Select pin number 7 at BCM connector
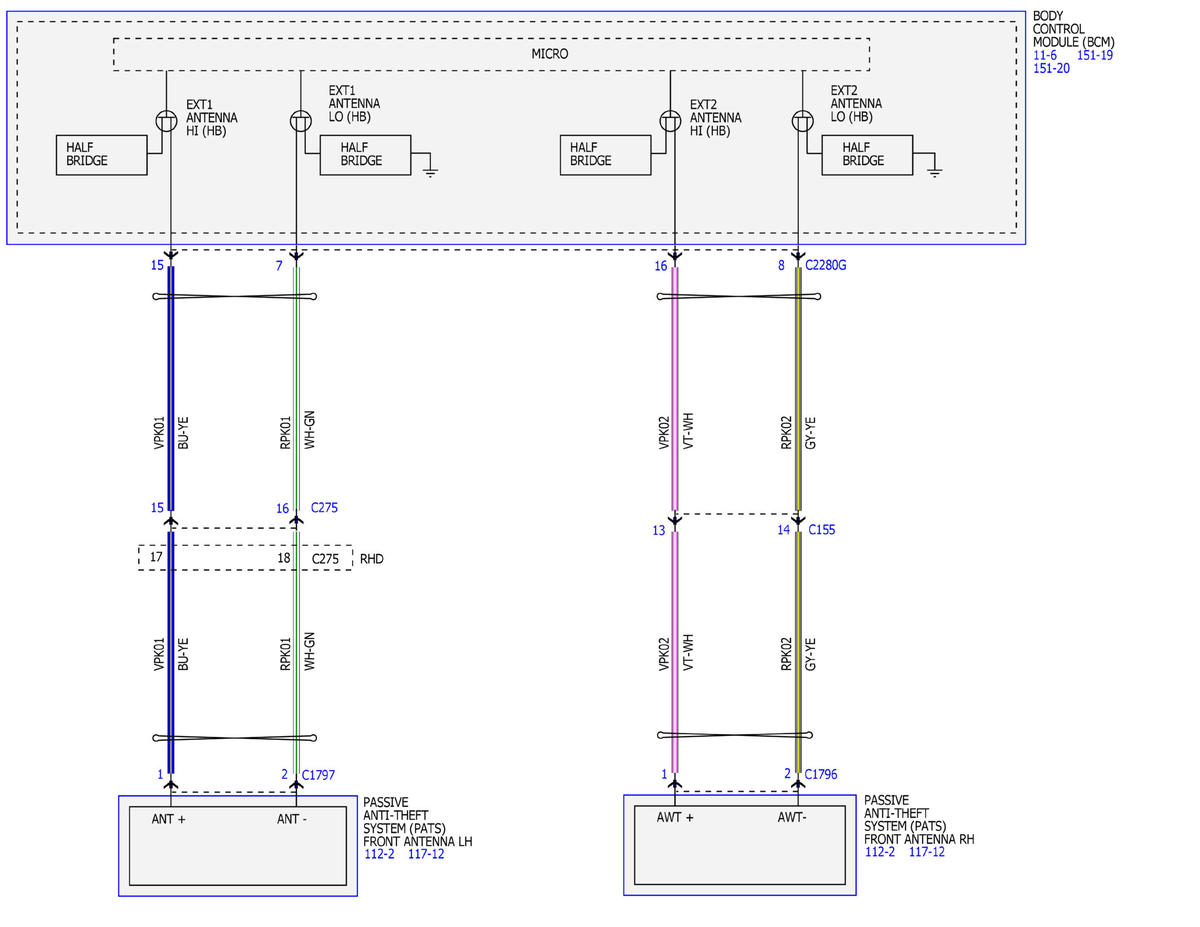The height and width of the screenshot is (927, 1200). [279, 266]
